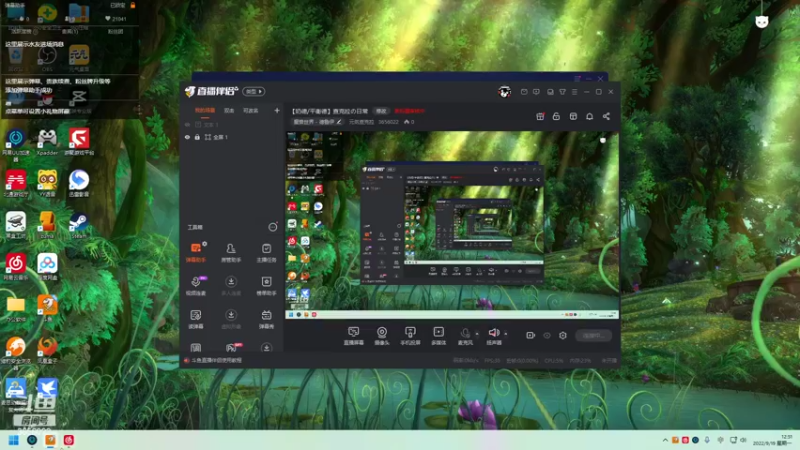Click the stream title 直克拉の日常
Image resolution: width=800 pixels, height=450 pixels.
click(351, 111)
